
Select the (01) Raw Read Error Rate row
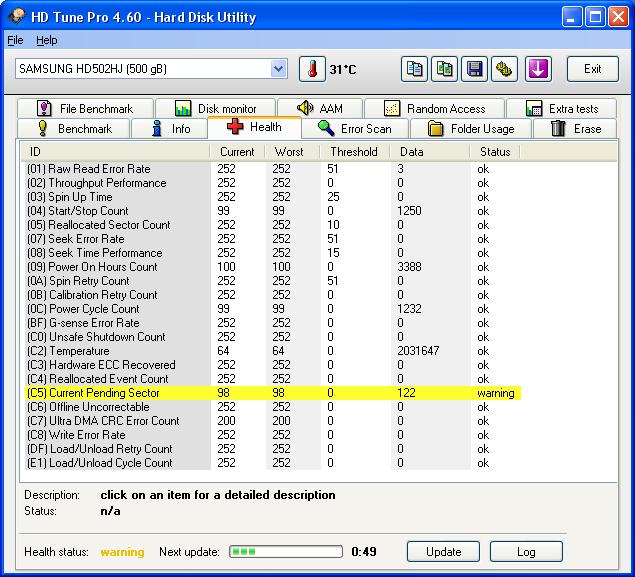[x=274, y=169]
